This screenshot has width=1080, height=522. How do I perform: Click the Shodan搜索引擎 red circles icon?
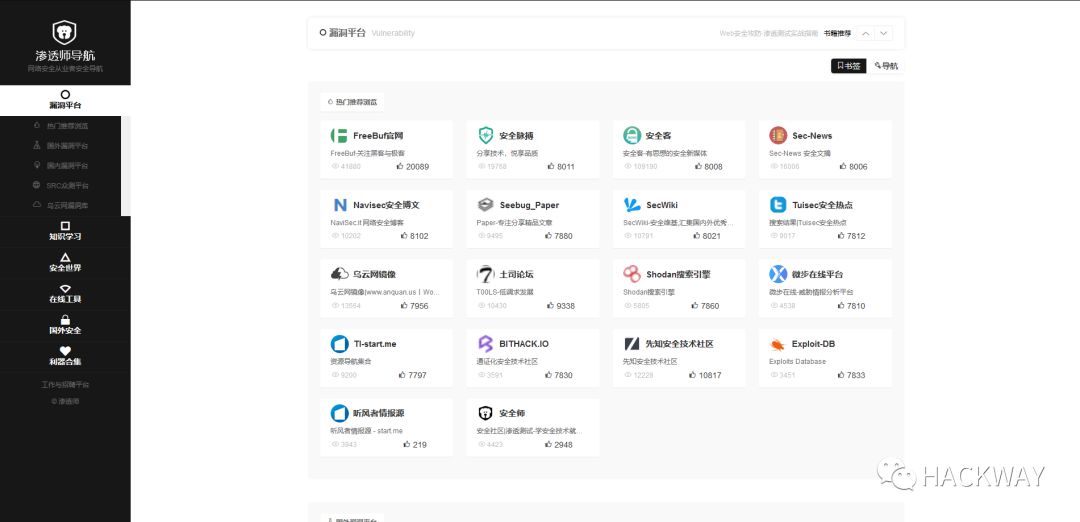(x=632, y=274)
